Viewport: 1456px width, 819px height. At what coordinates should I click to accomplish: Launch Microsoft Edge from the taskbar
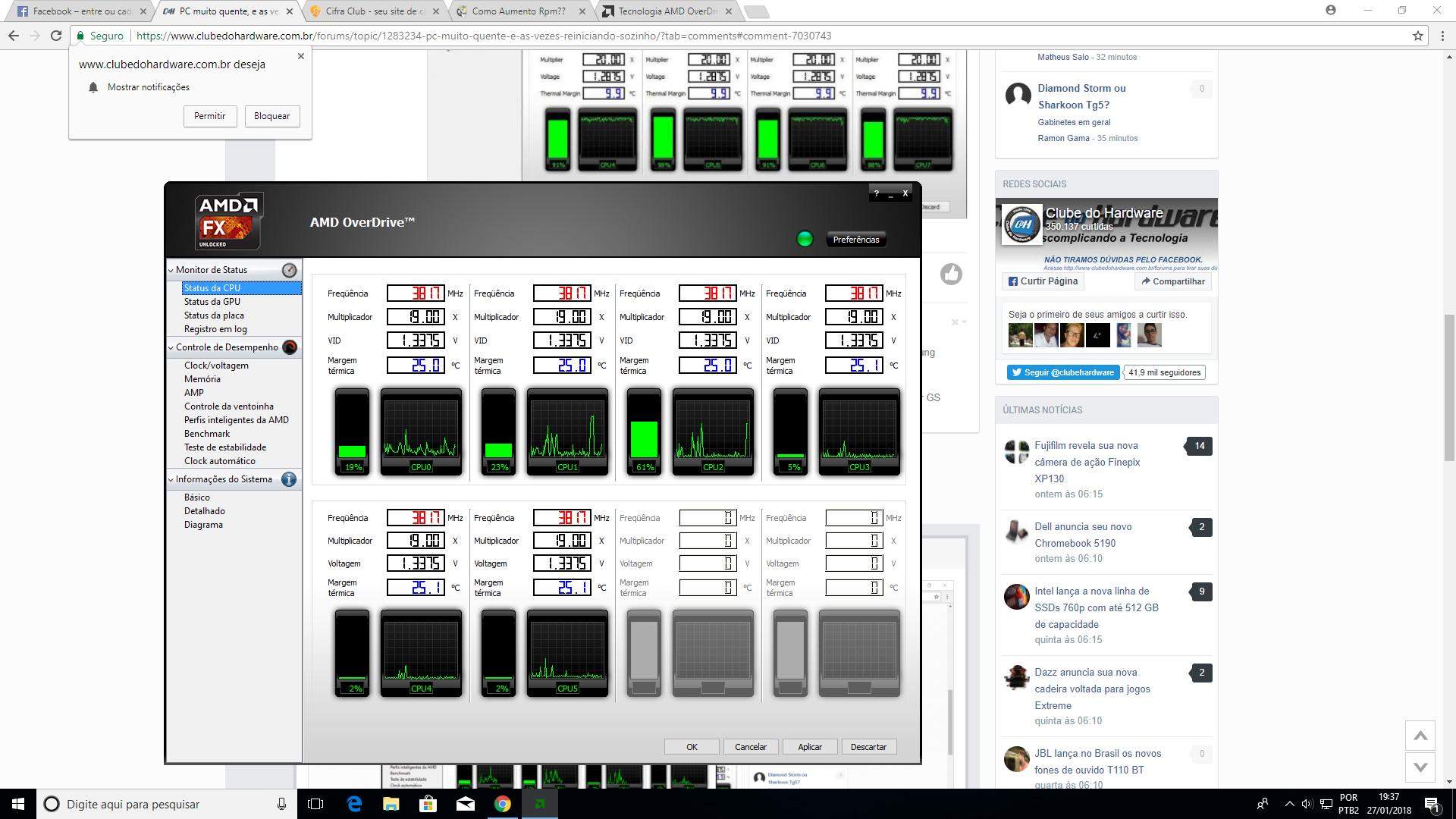click(x=354, y=804)
